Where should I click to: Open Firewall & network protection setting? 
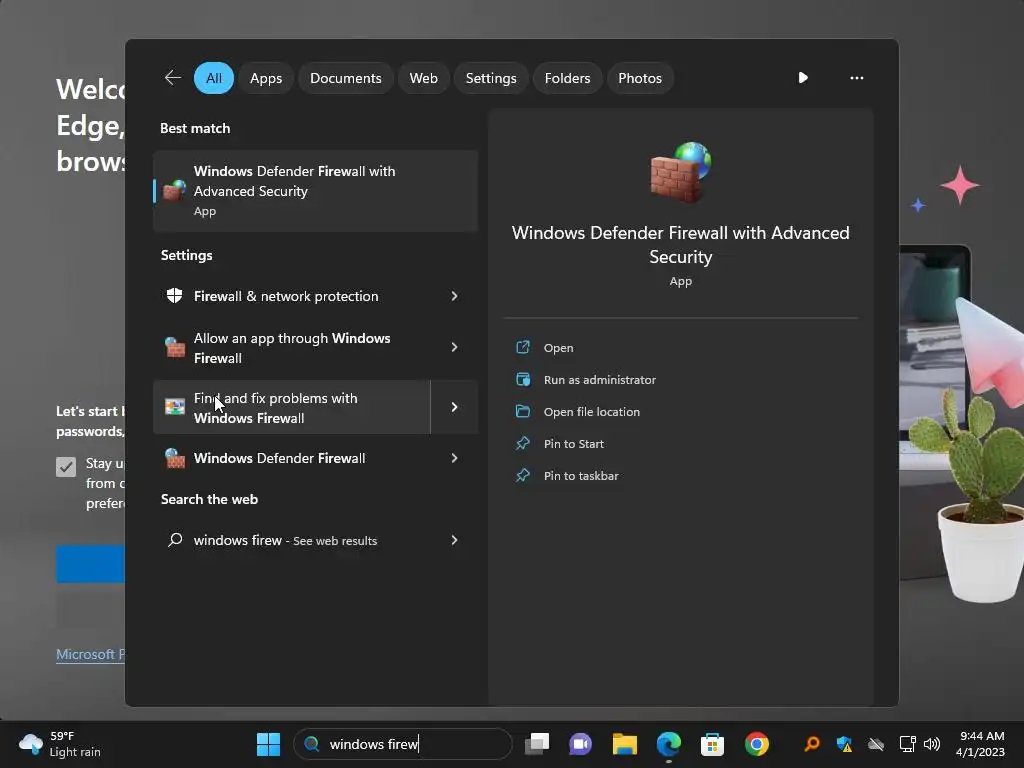pos(292,296)
